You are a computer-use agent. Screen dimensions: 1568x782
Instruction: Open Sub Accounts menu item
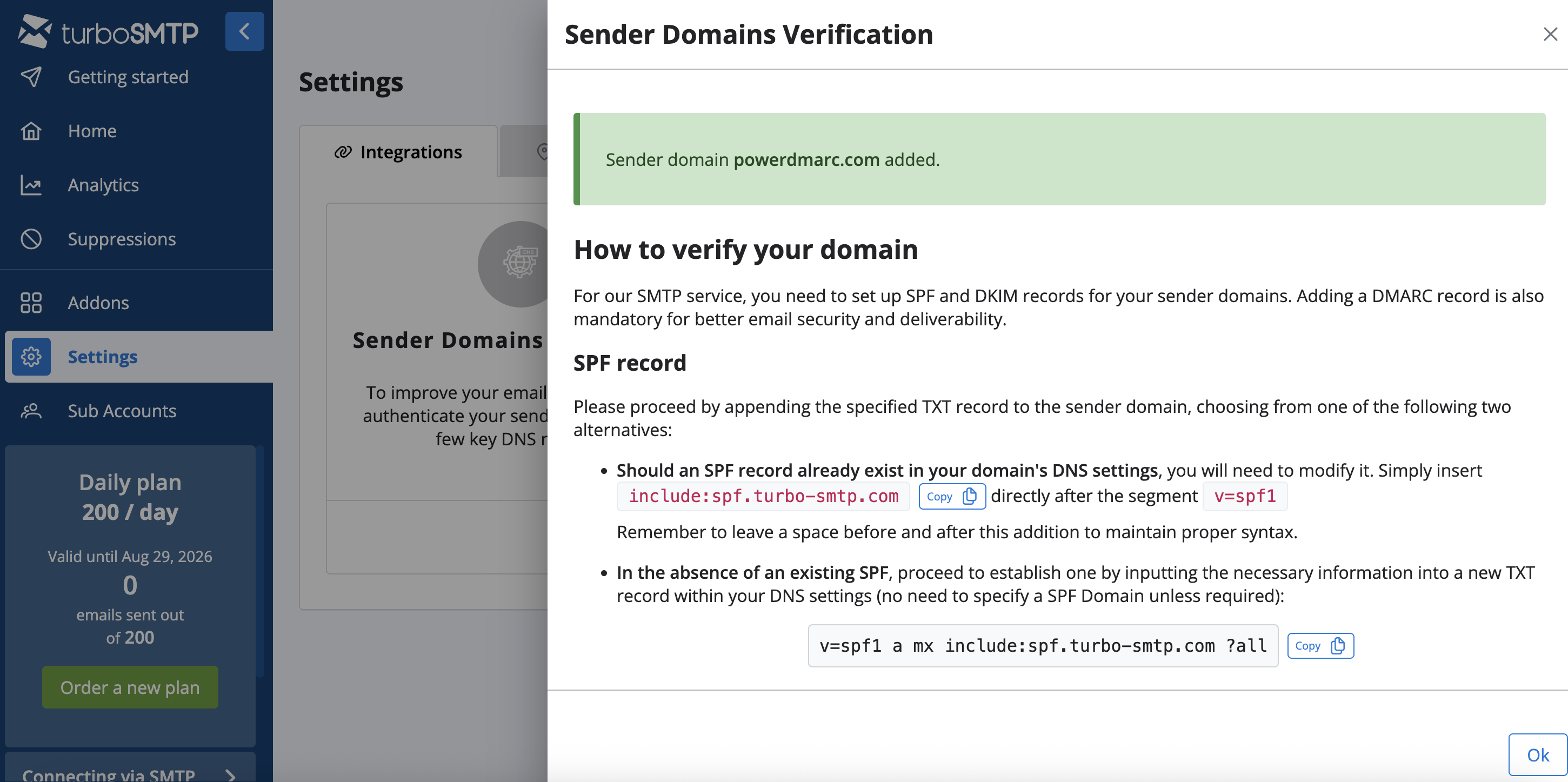pos(122,411)
